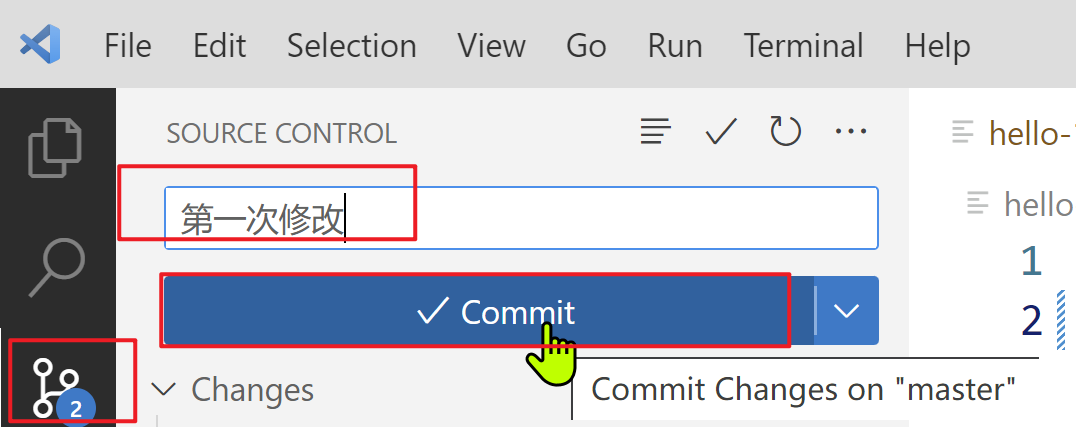Open the Selection menu
The width and height of the screenshot is (1076, 427).
pyautogui.click(x=351, y=46)
